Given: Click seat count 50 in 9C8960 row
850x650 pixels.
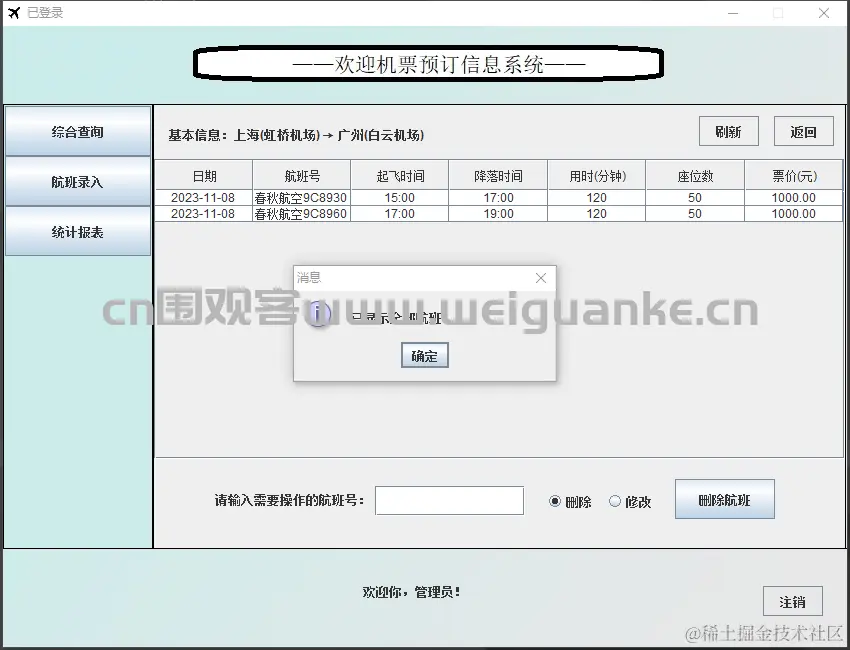Looking at the screenshot, I should pyautogui.click(x=695, y=214).
